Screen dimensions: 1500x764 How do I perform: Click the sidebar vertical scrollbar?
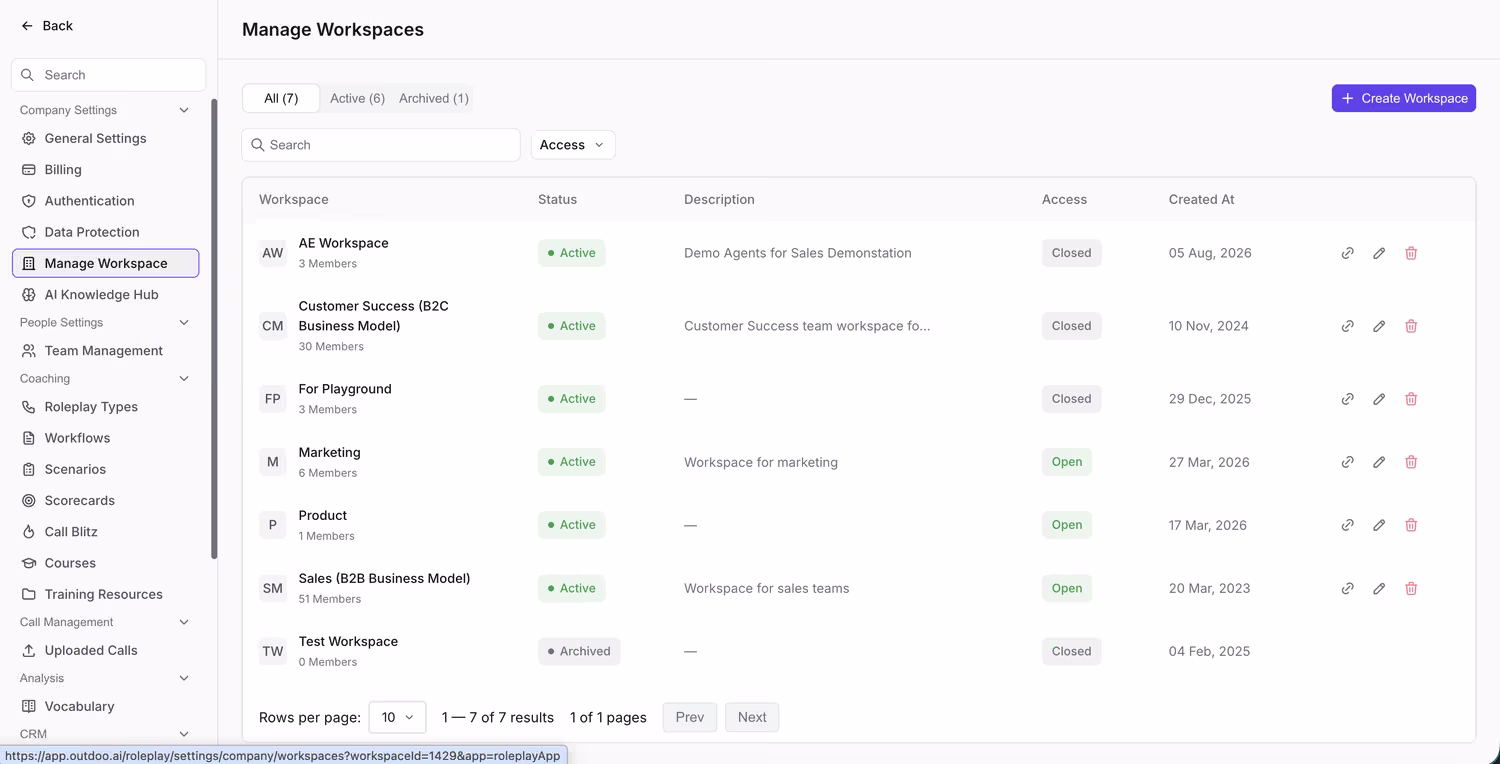click(x=214, y=328)
